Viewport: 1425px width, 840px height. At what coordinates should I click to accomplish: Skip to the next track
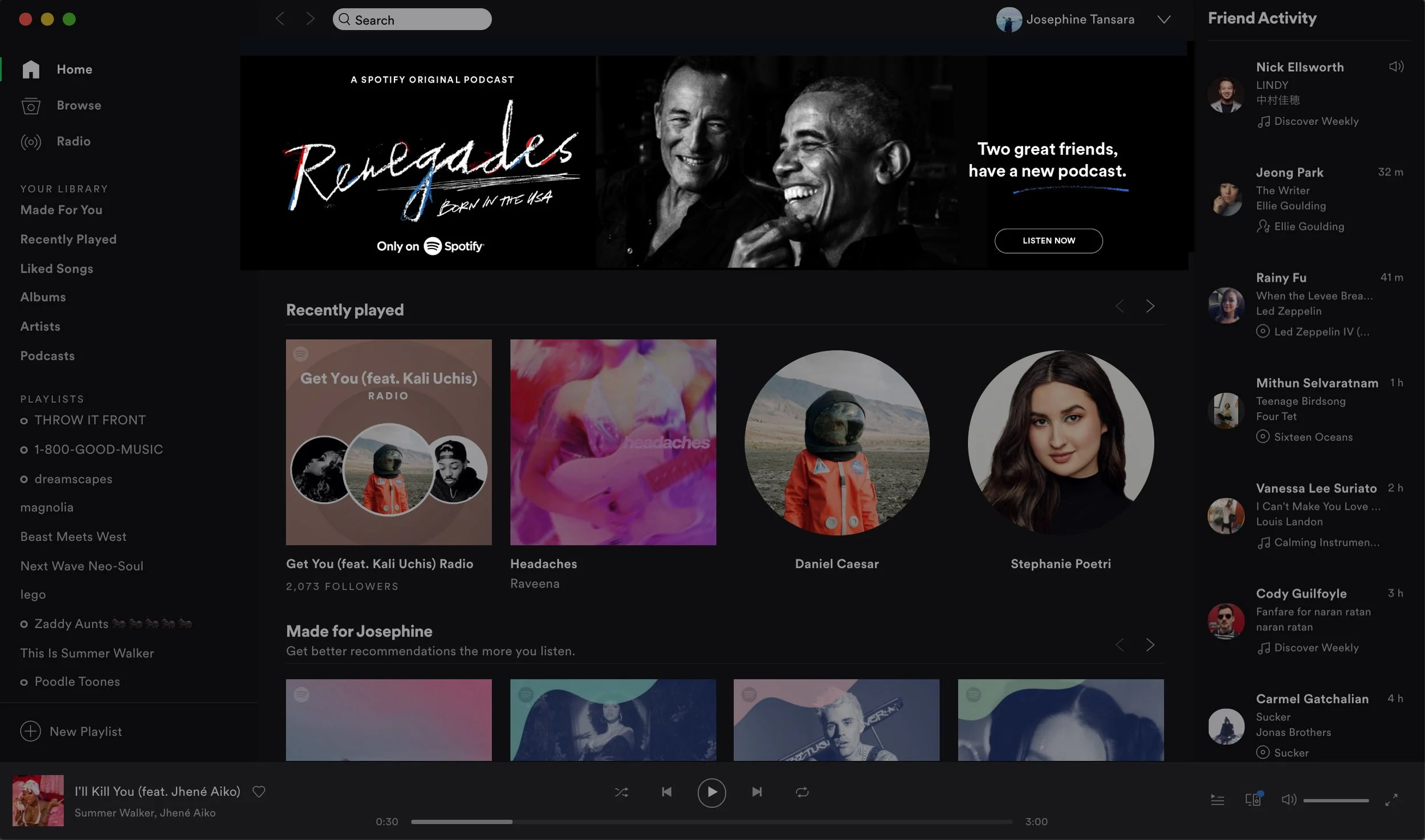(x=756, y=792)
